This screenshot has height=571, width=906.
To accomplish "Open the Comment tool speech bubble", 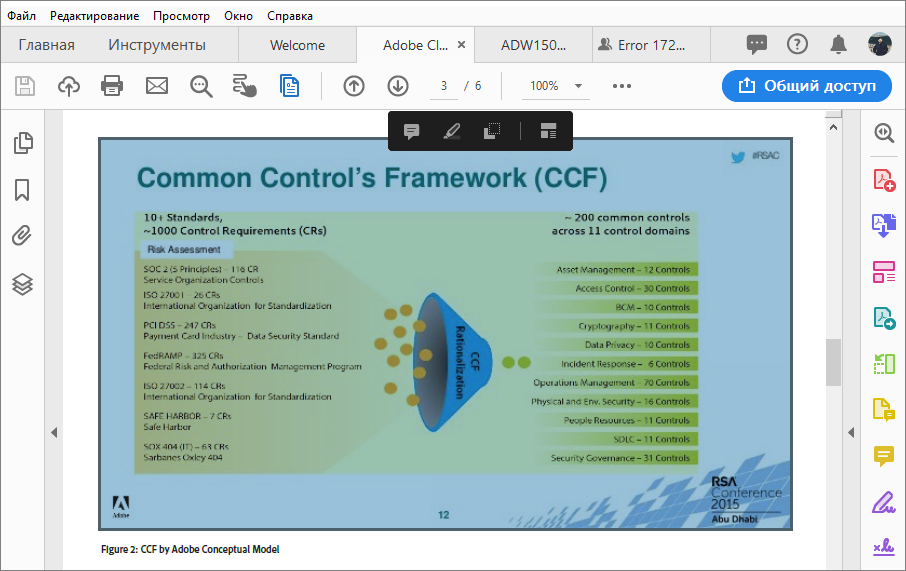I will point(884,456).
